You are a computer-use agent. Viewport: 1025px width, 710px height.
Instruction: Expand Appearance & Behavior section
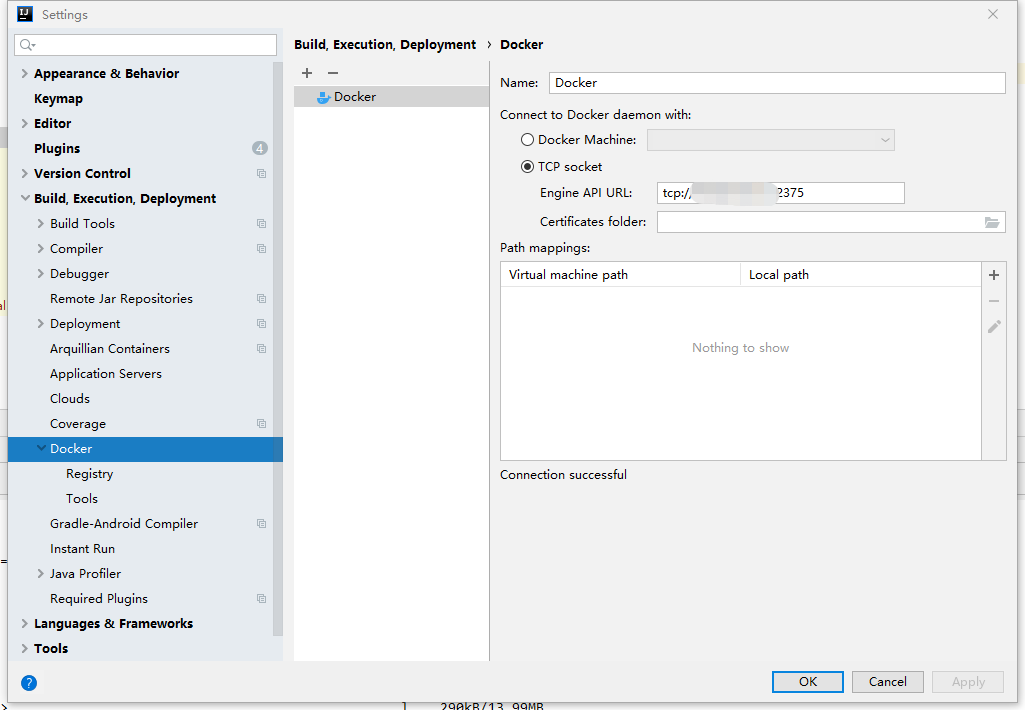(x=24, y=73)
